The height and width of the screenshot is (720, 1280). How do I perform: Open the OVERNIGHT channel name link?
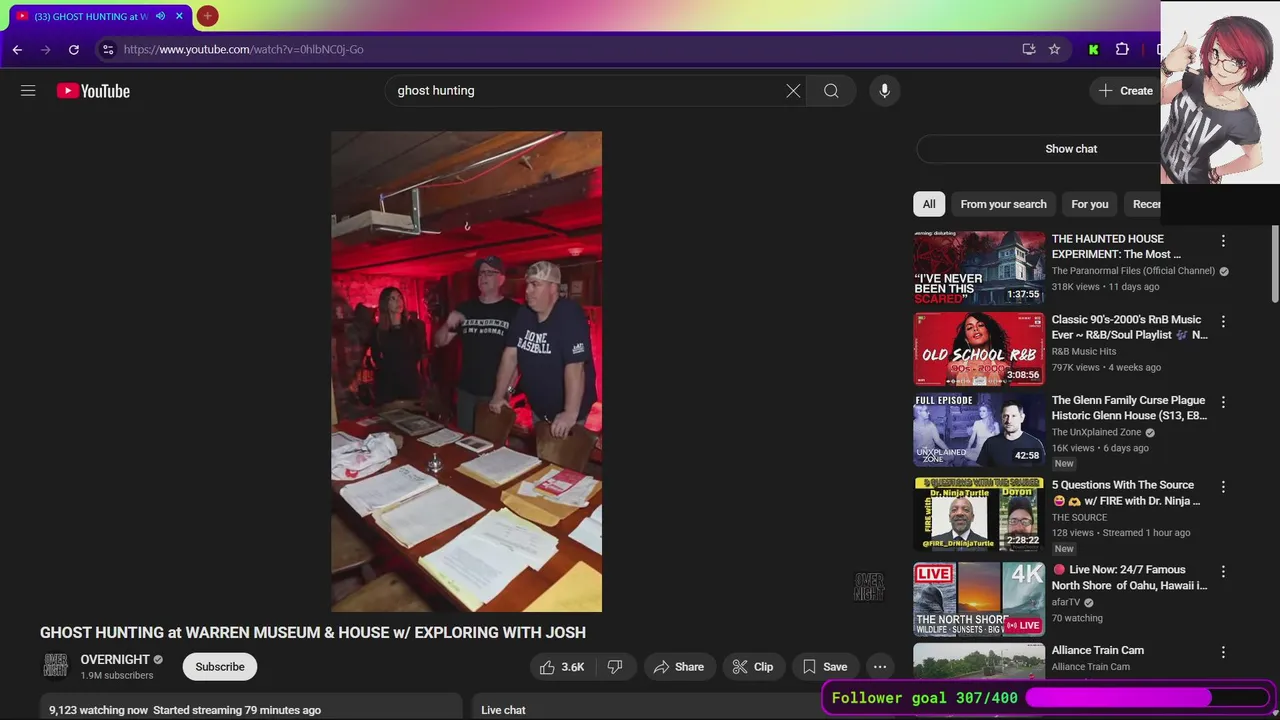115,660
